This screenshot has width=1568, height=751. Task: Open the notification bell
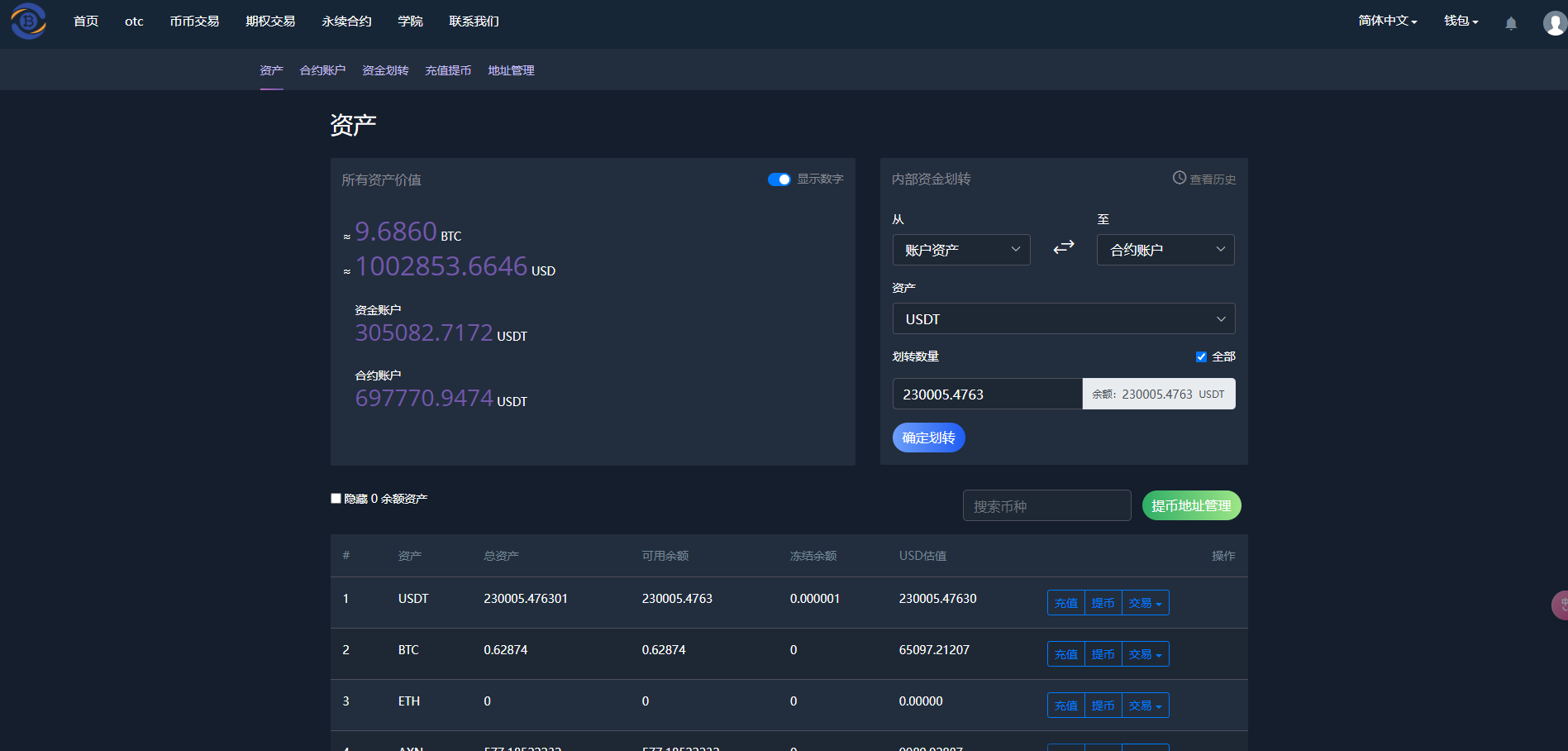[x=1510, y=23]
